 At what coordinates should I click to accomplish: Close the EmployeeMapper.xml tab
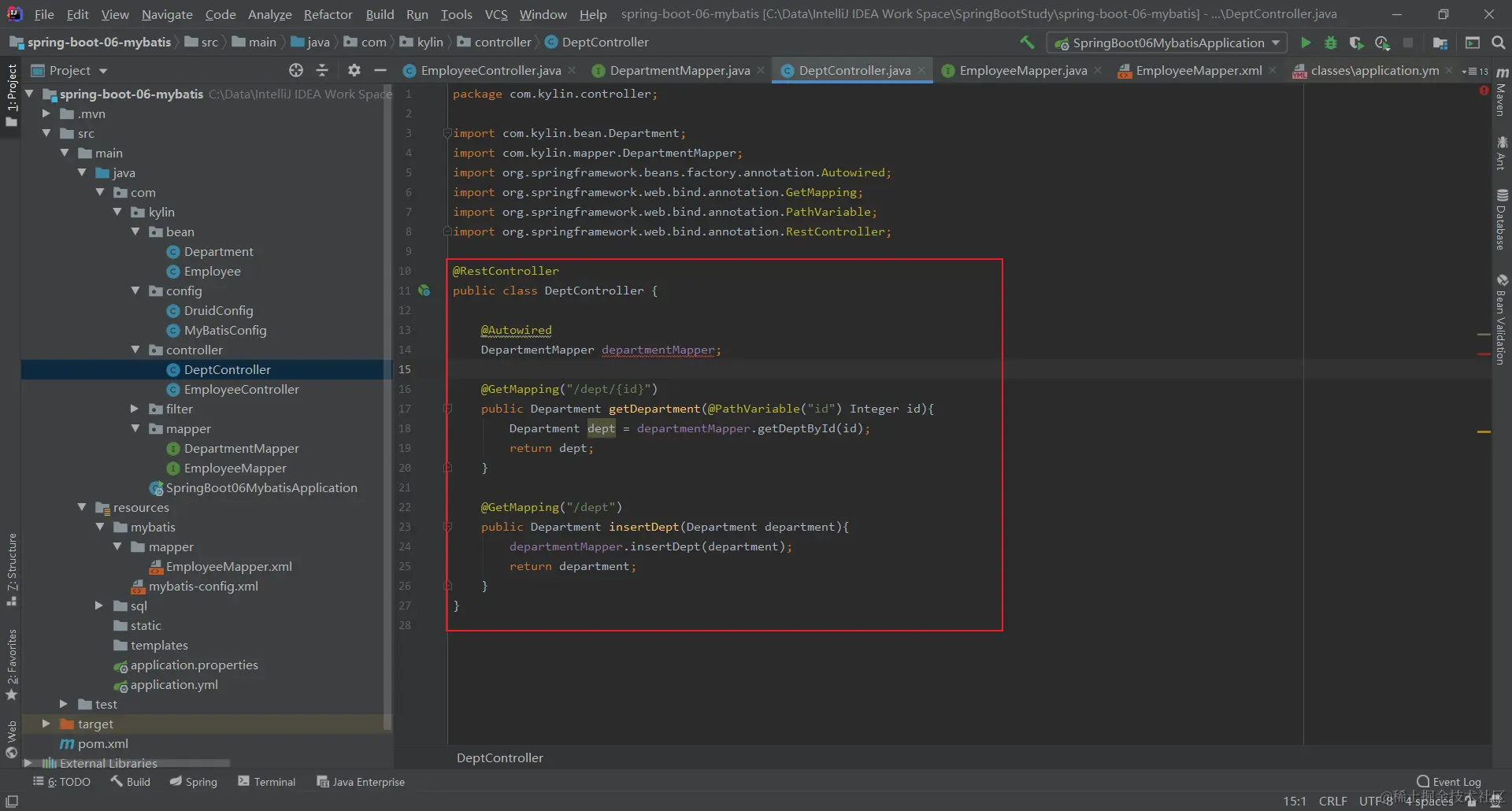[x=1273, y=70]
